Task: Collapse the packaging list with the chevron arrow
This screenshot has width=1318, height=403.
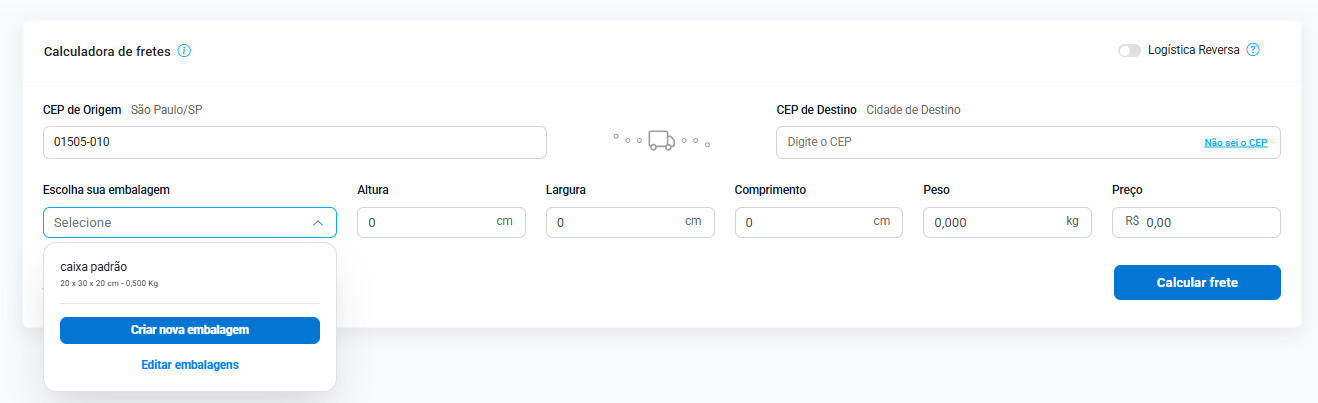Action: tap(317, 223)
